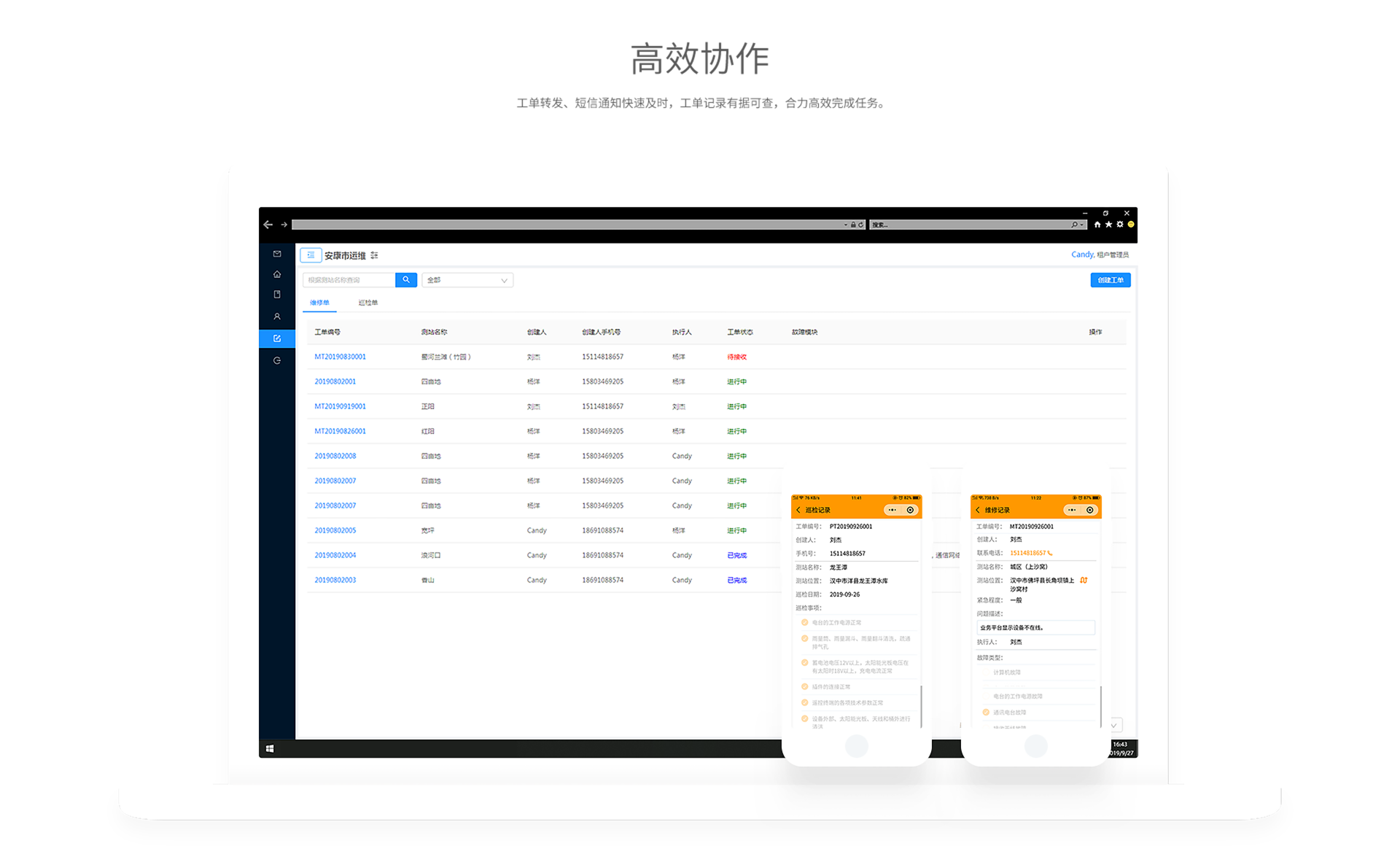The width and height of the screenshot is (1400, 849).
Task: Go to home icon in sidebar
Action: [x=277, y=274]
